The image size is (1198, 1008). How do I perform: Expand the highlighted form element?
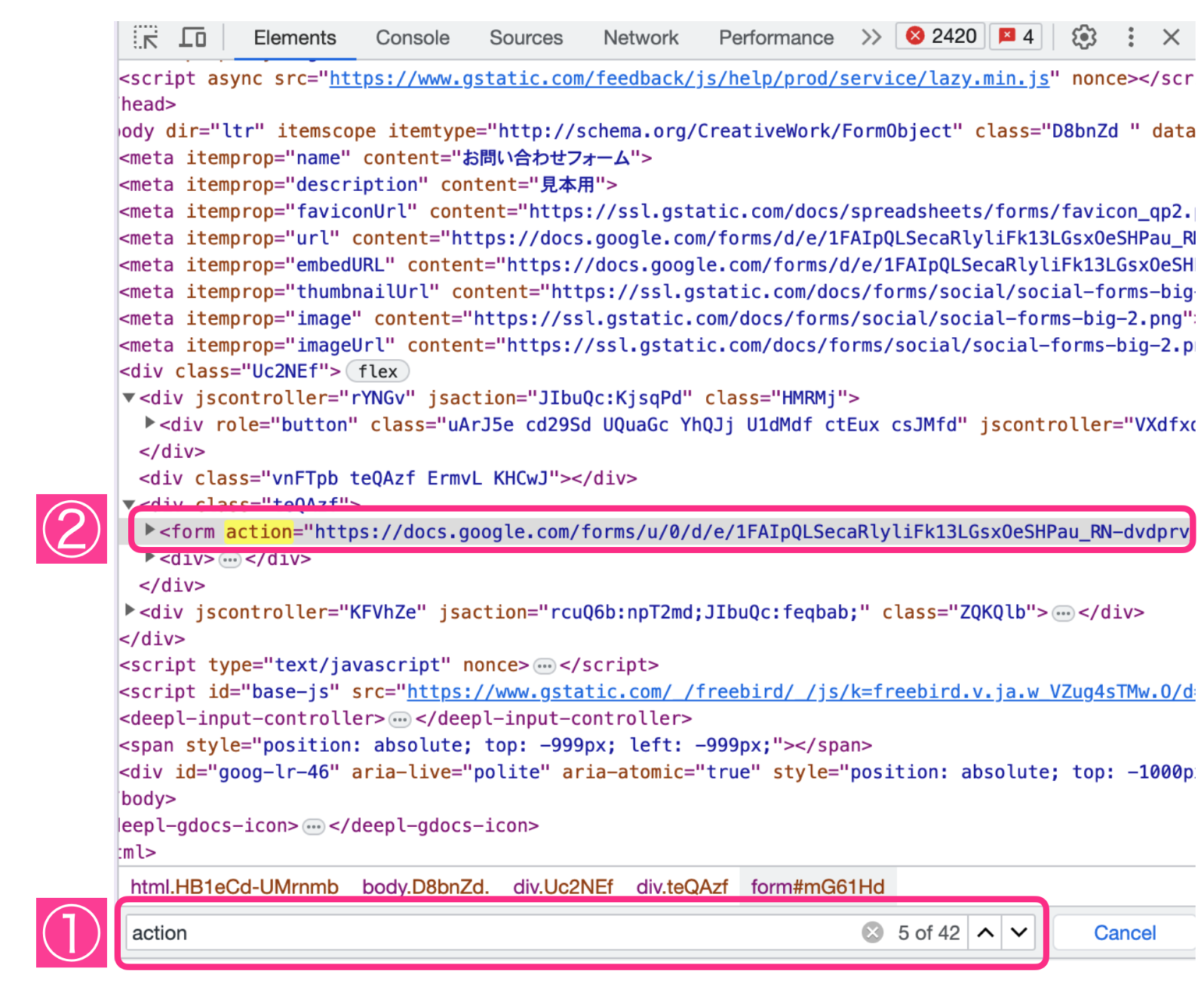pos(149,531)
